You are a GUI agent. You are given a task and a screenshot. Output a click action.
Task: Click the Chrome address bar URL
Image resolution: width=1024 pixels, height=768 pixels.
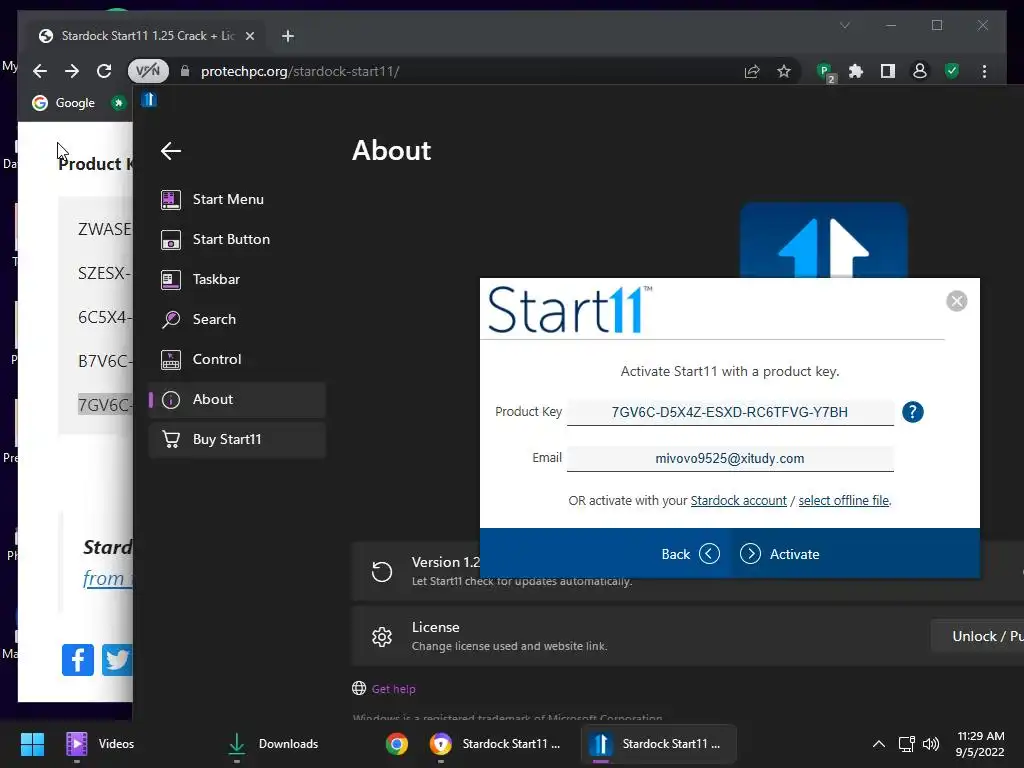click(x=300, y=71)
